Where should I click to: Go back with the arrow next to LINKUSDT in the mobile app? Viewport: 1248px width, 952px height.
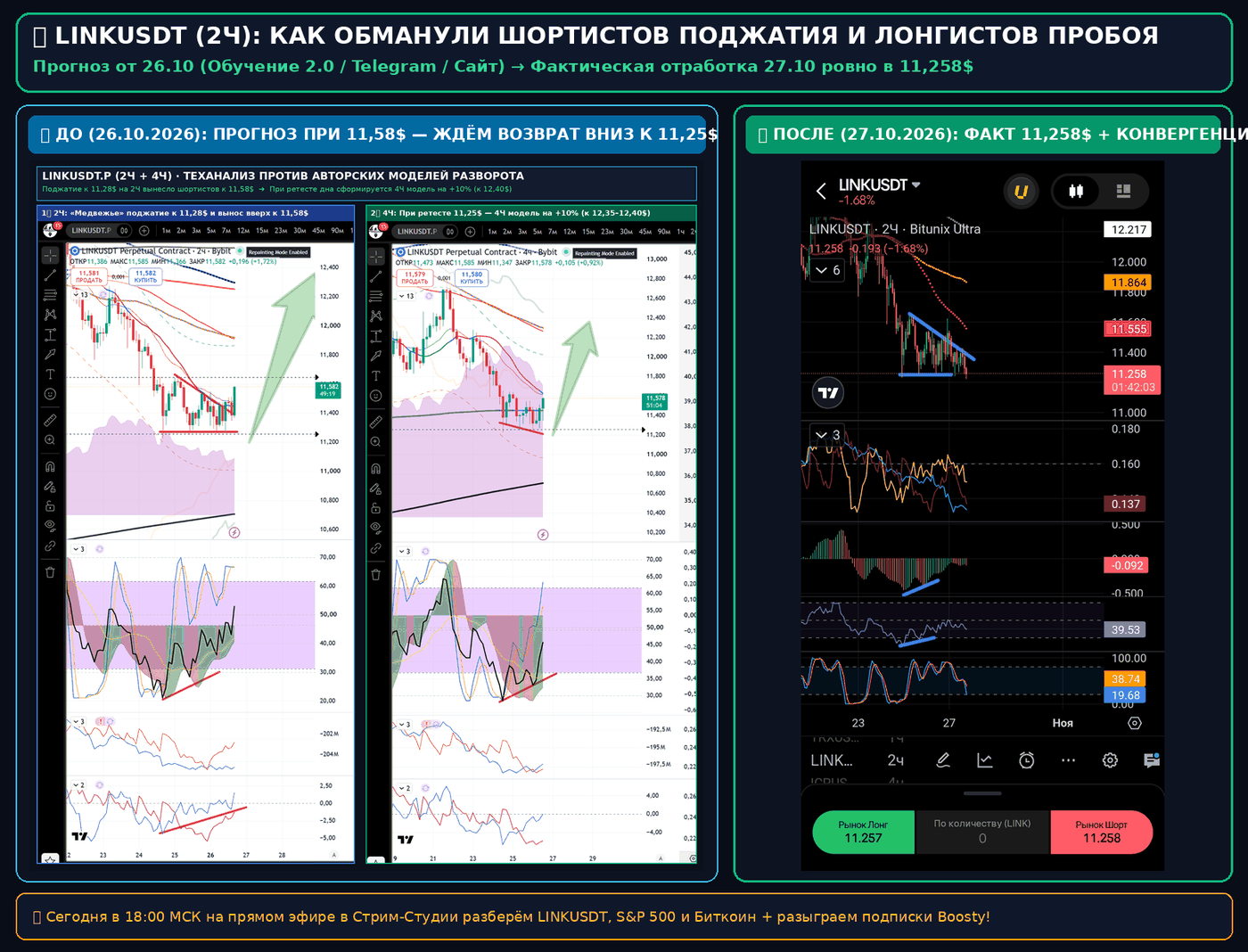click(821, 191)
